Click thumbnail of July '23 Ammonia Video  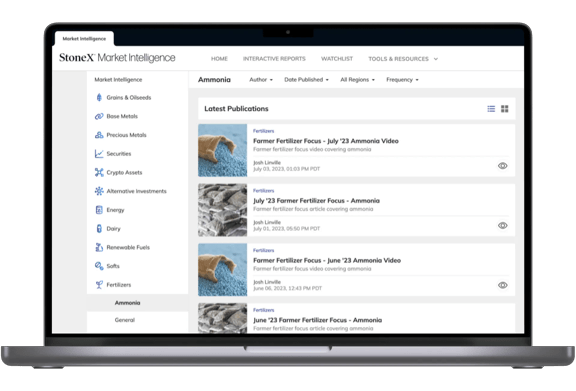pyautogui.click(x=223, y=150)
